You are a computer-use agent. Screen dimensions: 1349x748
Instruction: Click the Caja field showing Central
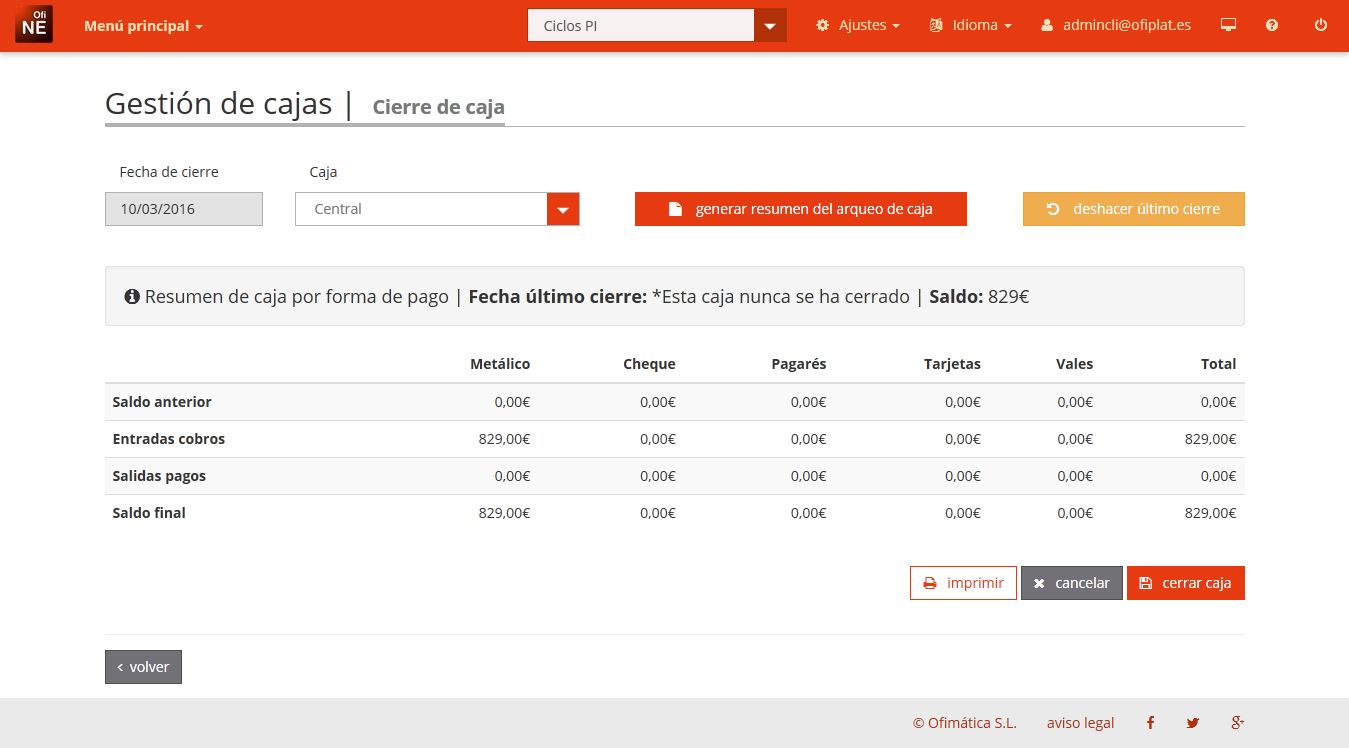click(421, 209)
